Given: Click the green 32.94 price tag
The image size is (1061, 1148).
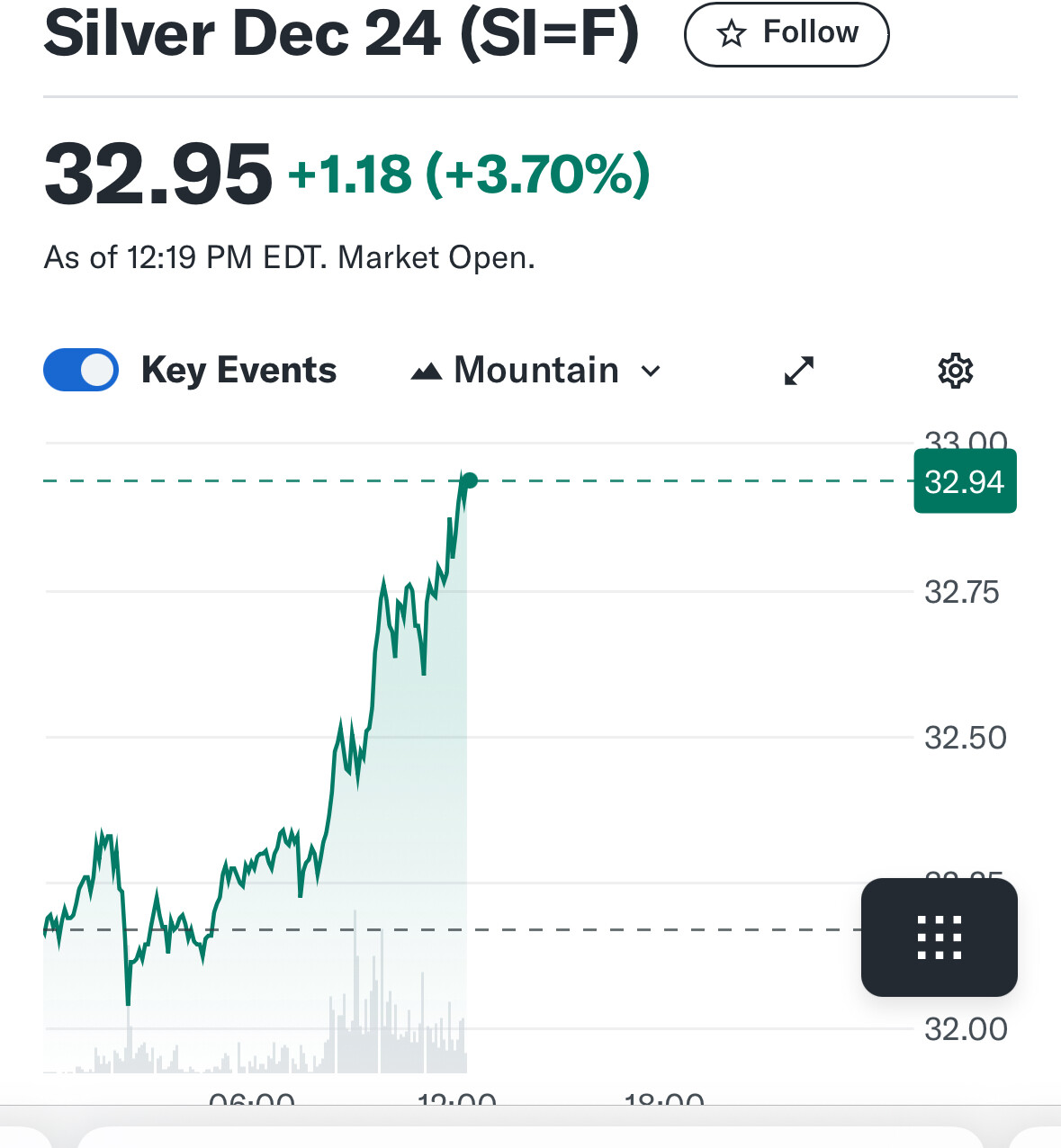Looking at the screenshot, I should pyautogui.click(x=965, y=481).
